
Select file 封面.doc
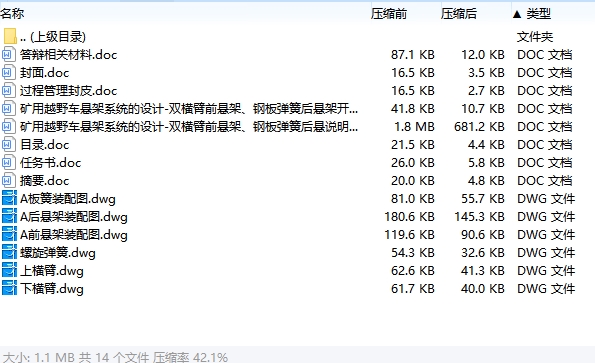point(44,72)
